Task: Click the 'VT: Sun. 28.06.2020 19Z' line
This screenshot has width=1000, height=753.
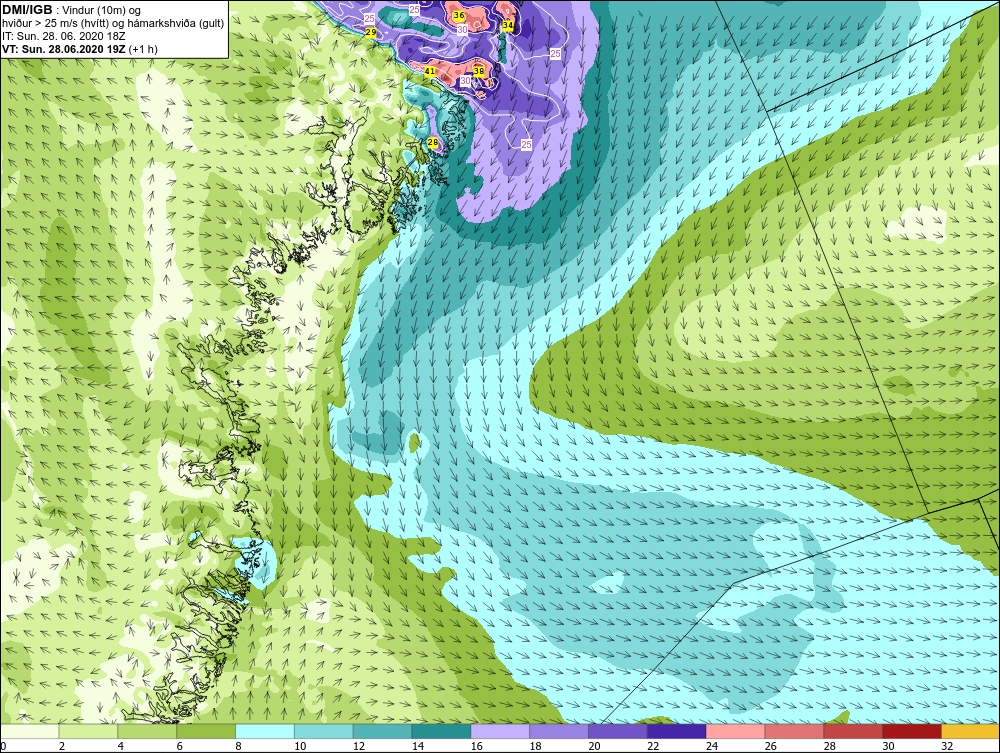Action: (x=64, y=49)
